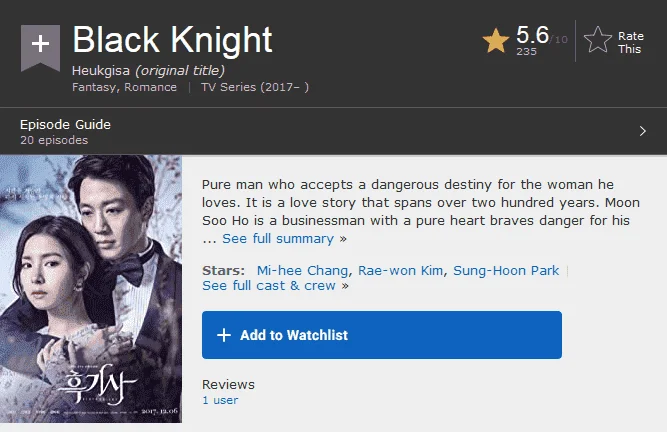667x432 pixels.
Task: Open Rae-won Kim's profile
Action: [x=400, y=270]
